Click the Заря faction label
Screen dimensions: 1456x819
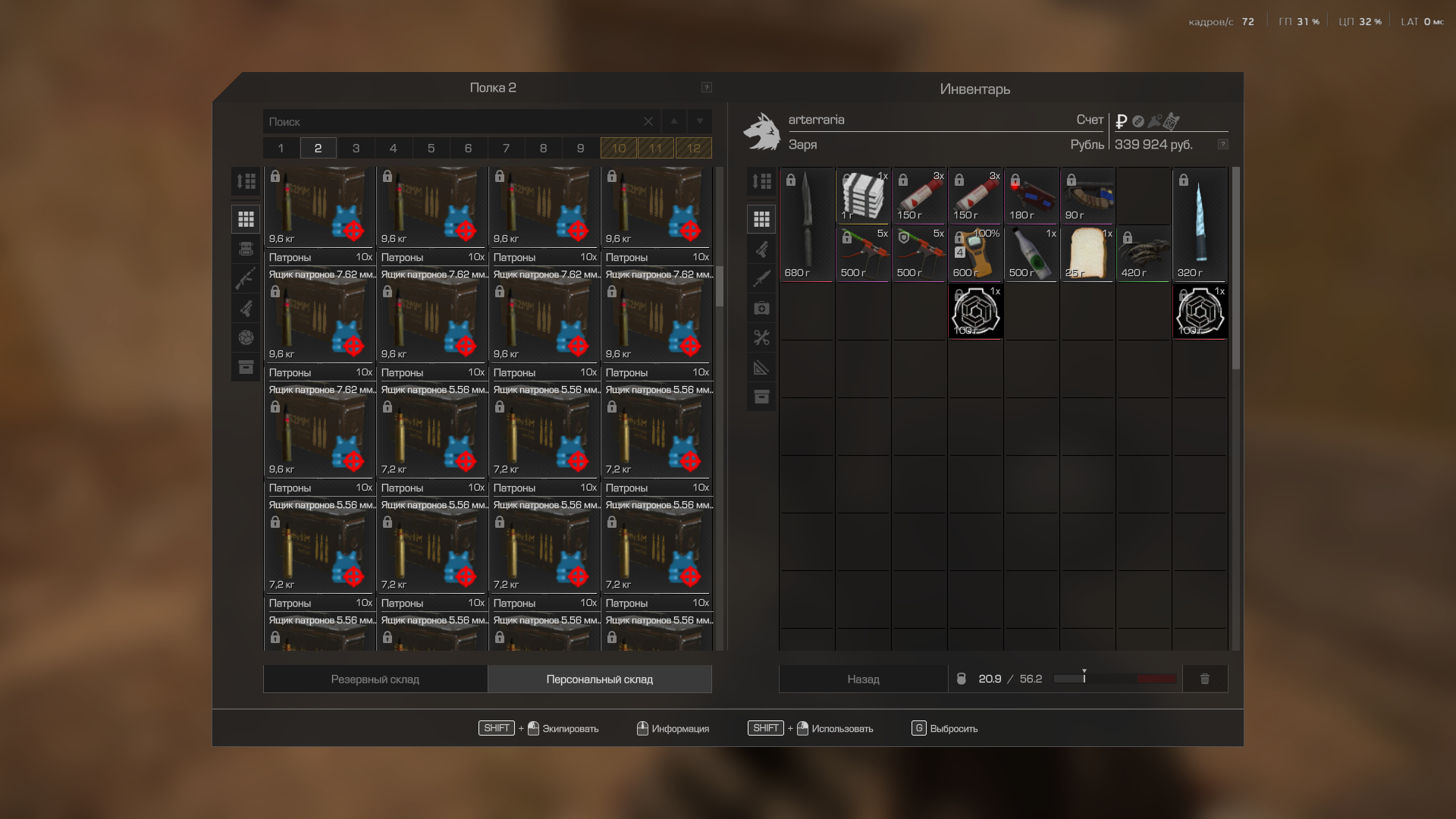(x=802, y=145)
